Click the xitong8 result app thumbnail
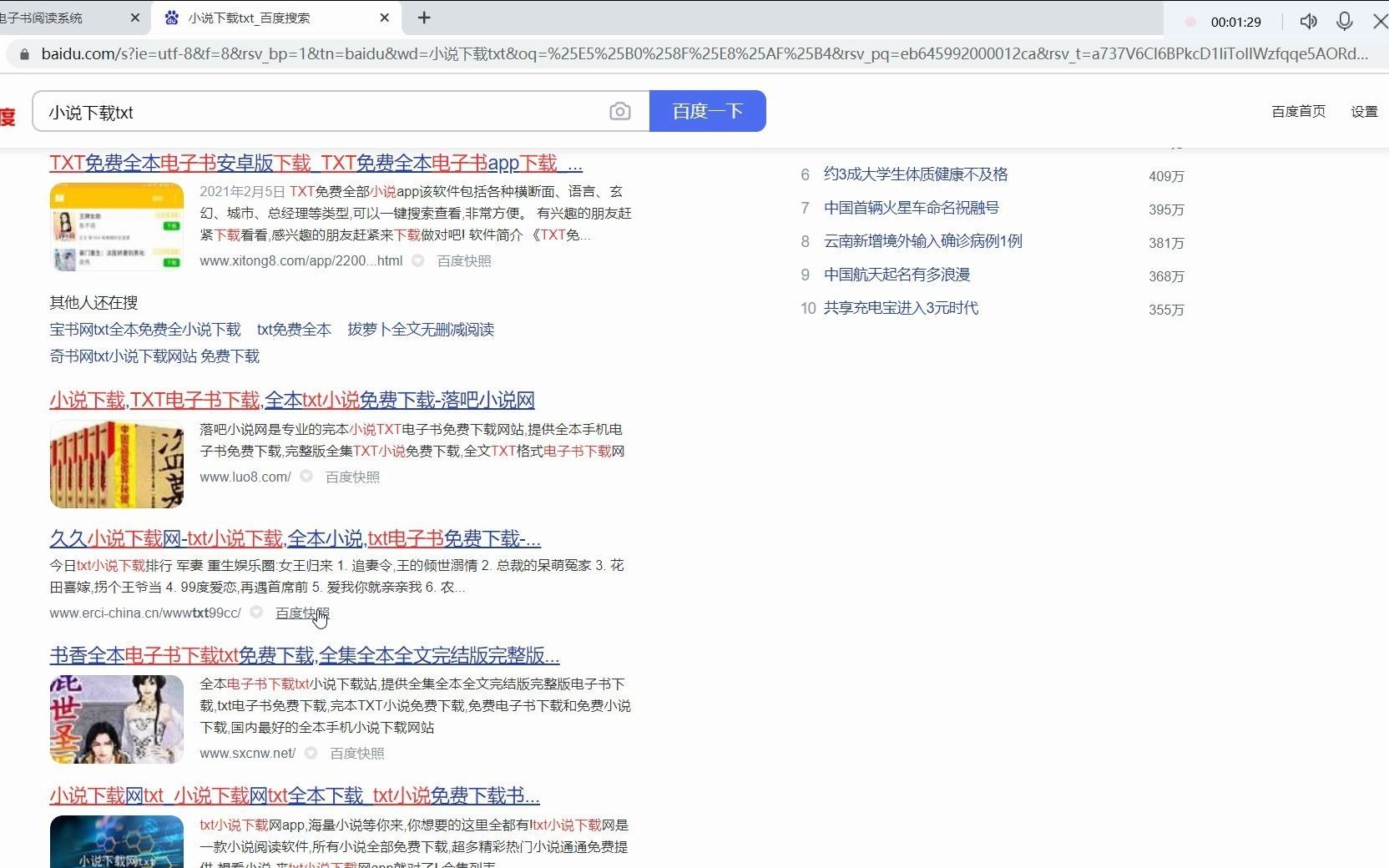 pyautogui.click(x=117, y=227)
